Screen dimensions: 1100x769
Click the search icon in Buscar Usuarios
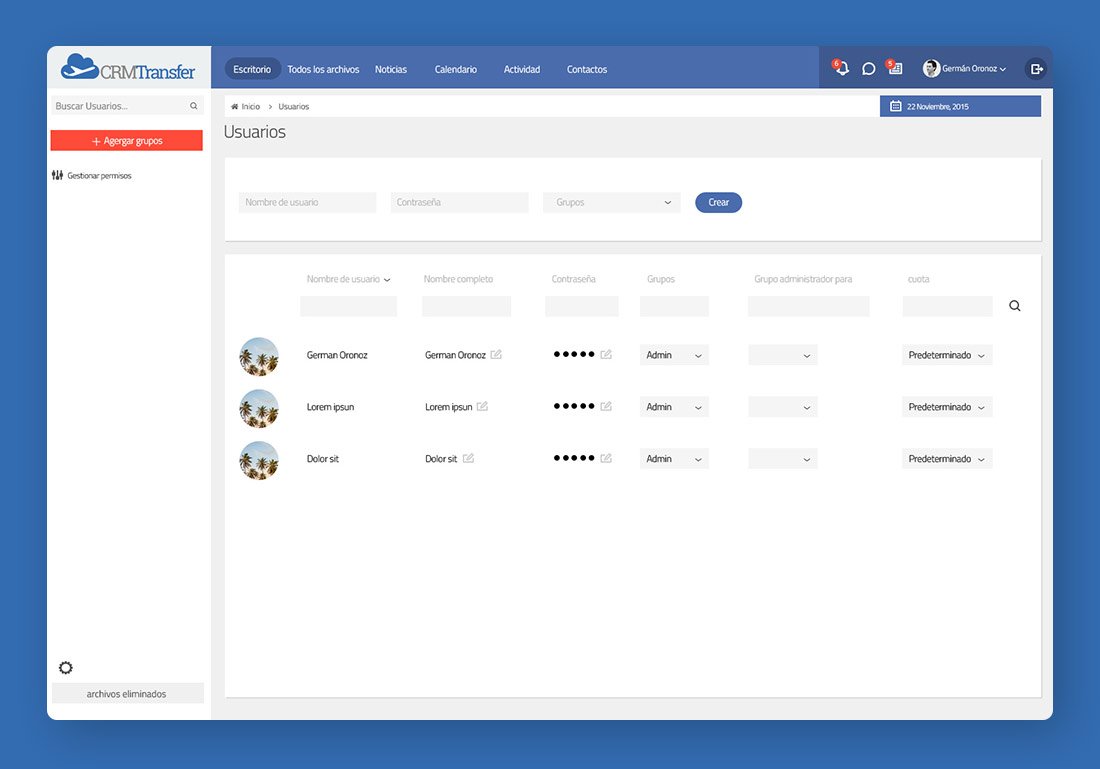click(x=194, y=106)
